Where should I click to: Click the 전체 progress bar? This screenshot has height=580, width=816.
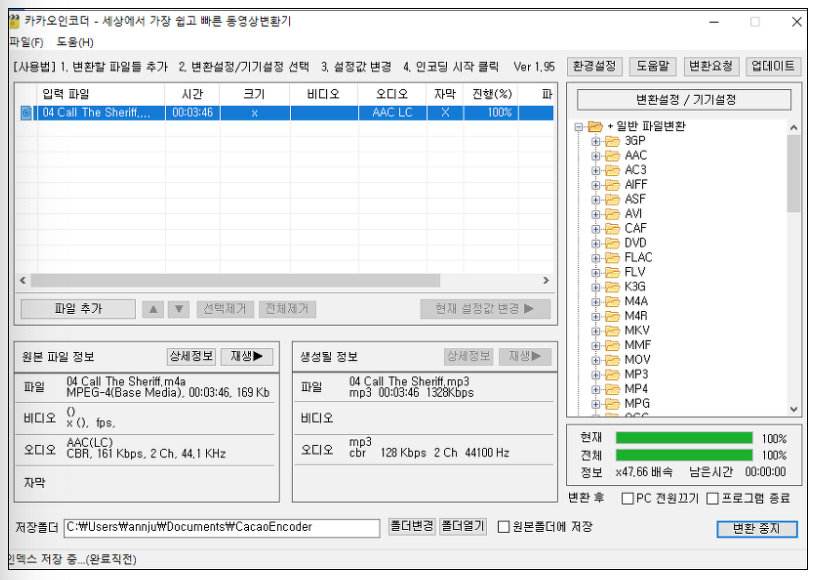click(x=684, y=455)
